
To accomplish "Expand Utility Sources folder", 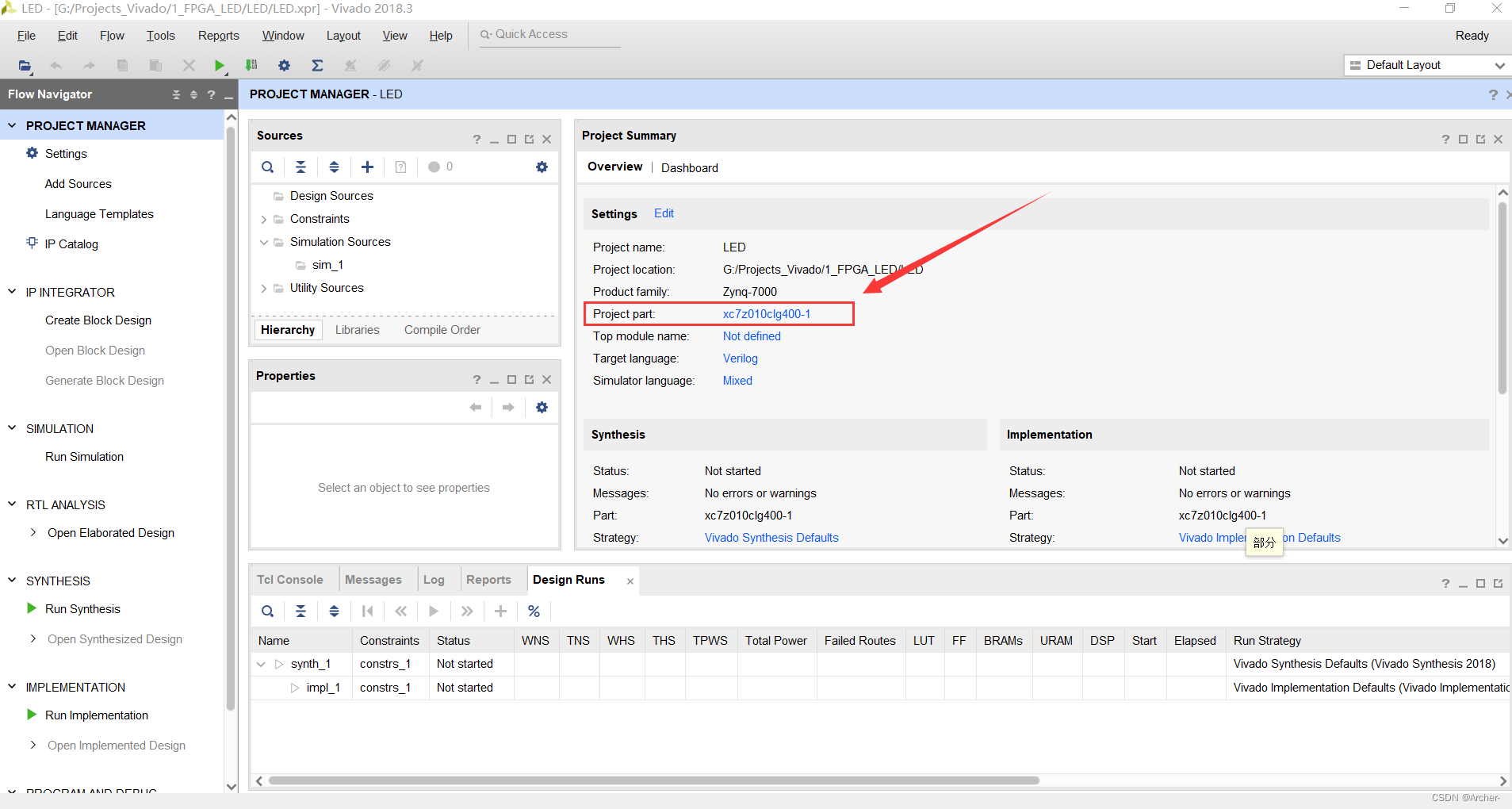I will coord(264,289).
